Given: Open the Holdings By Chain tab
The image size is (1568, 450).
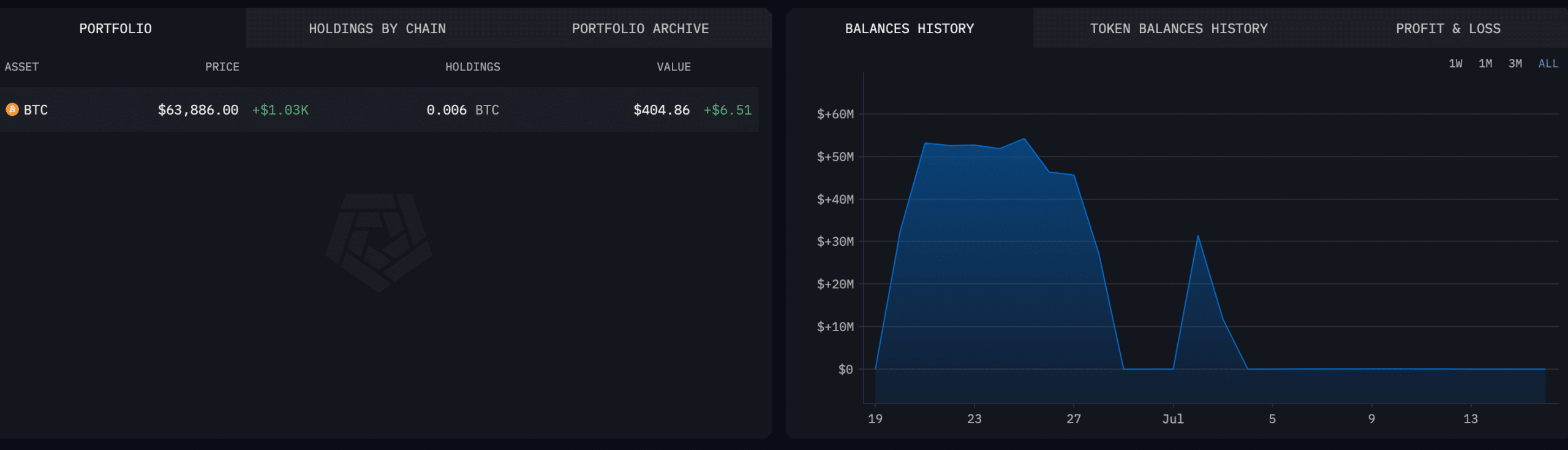Looking at the screenshot, I should coord(377,29).
